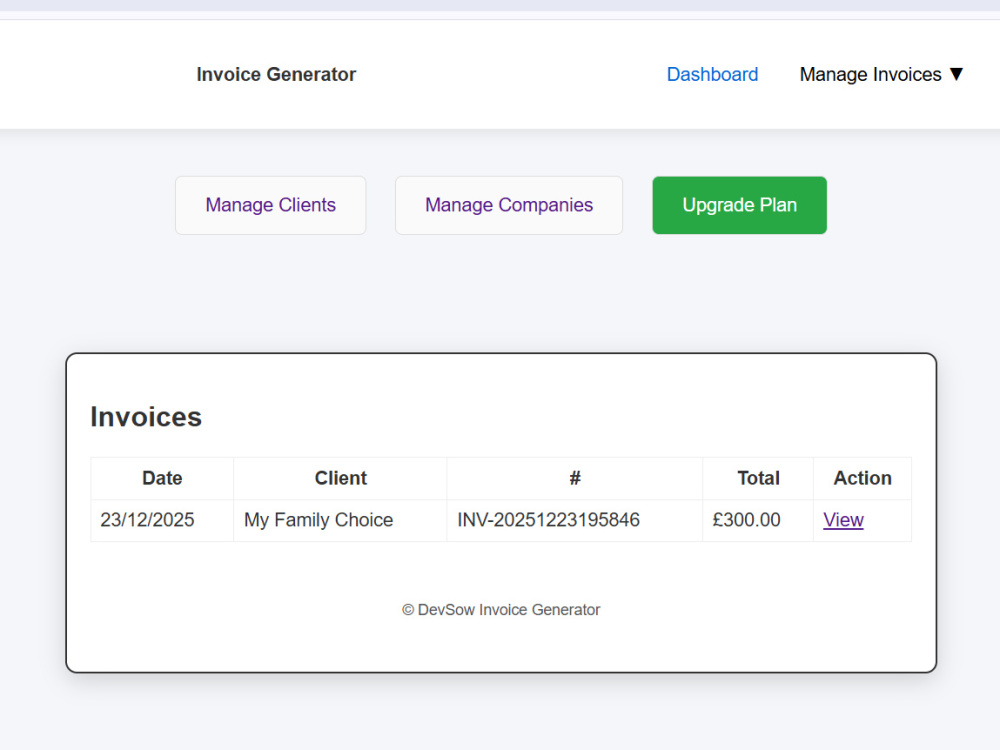View invoice INV-20251223195846

842,520
